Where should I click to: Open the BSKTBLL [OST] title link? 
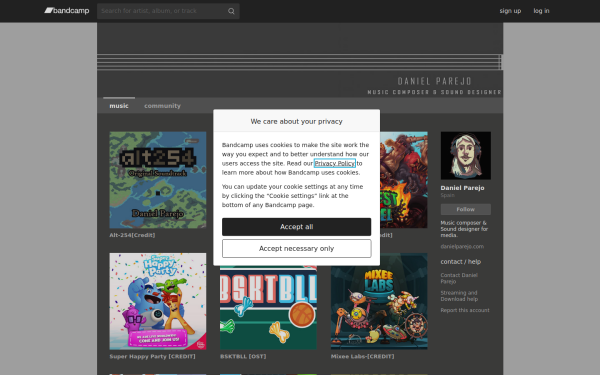(x=243, y=357)
